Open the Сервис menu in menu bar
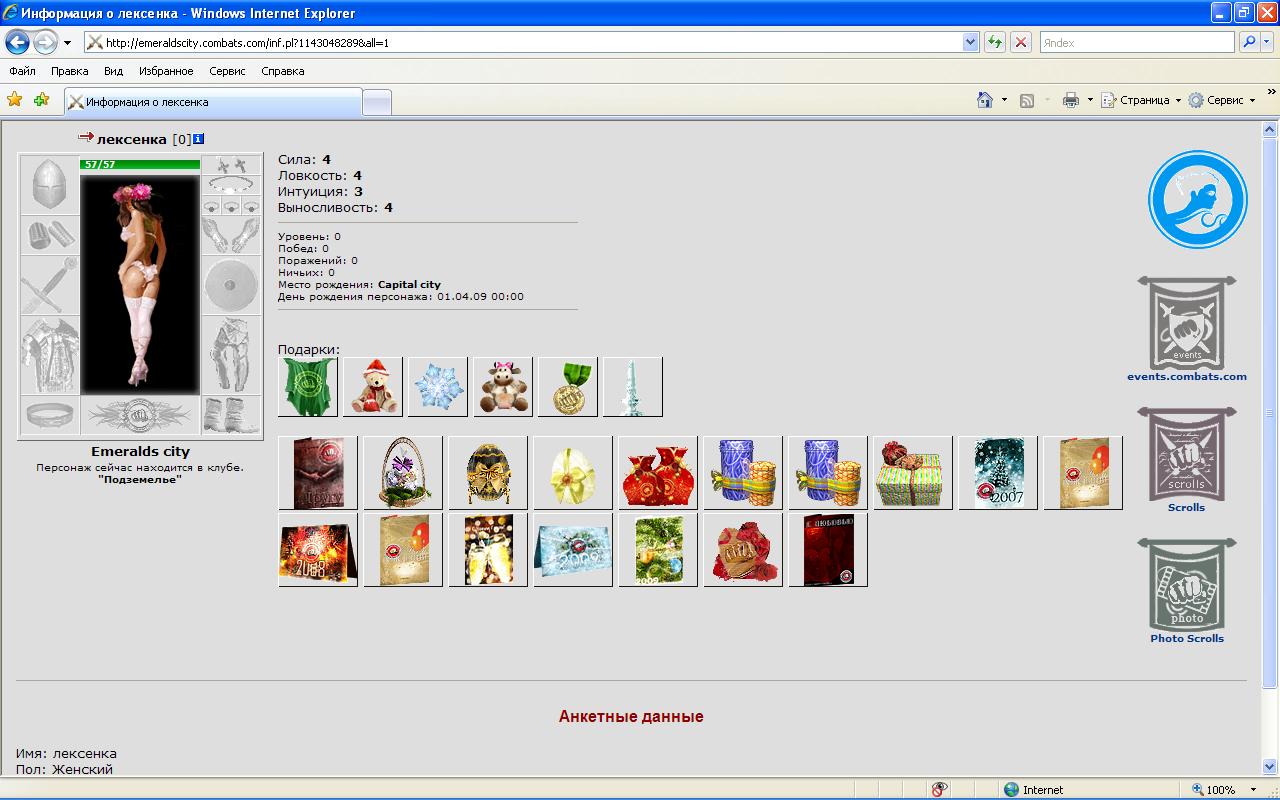Viewport: 1280px width, 800px height. click(x=227, y=71)
